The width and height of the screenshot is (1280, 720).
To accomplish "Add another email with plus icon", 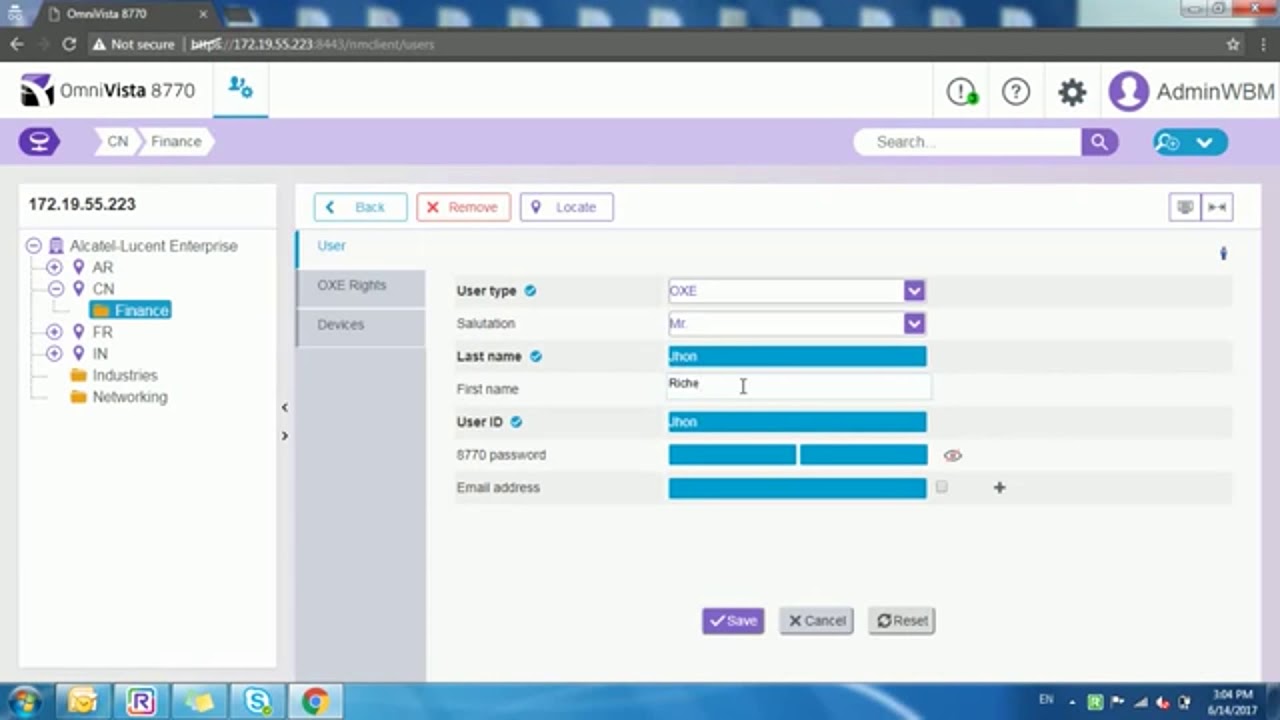I will click(x=999, y=487).
